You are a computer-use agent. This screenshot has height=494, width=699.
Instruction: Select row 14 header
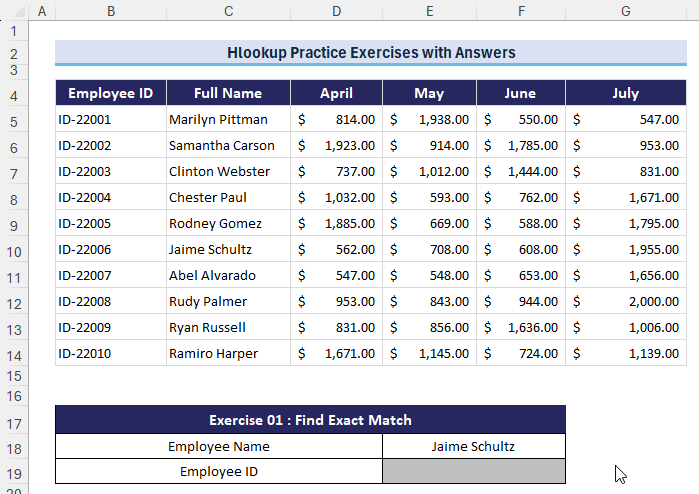pos(14,354)
